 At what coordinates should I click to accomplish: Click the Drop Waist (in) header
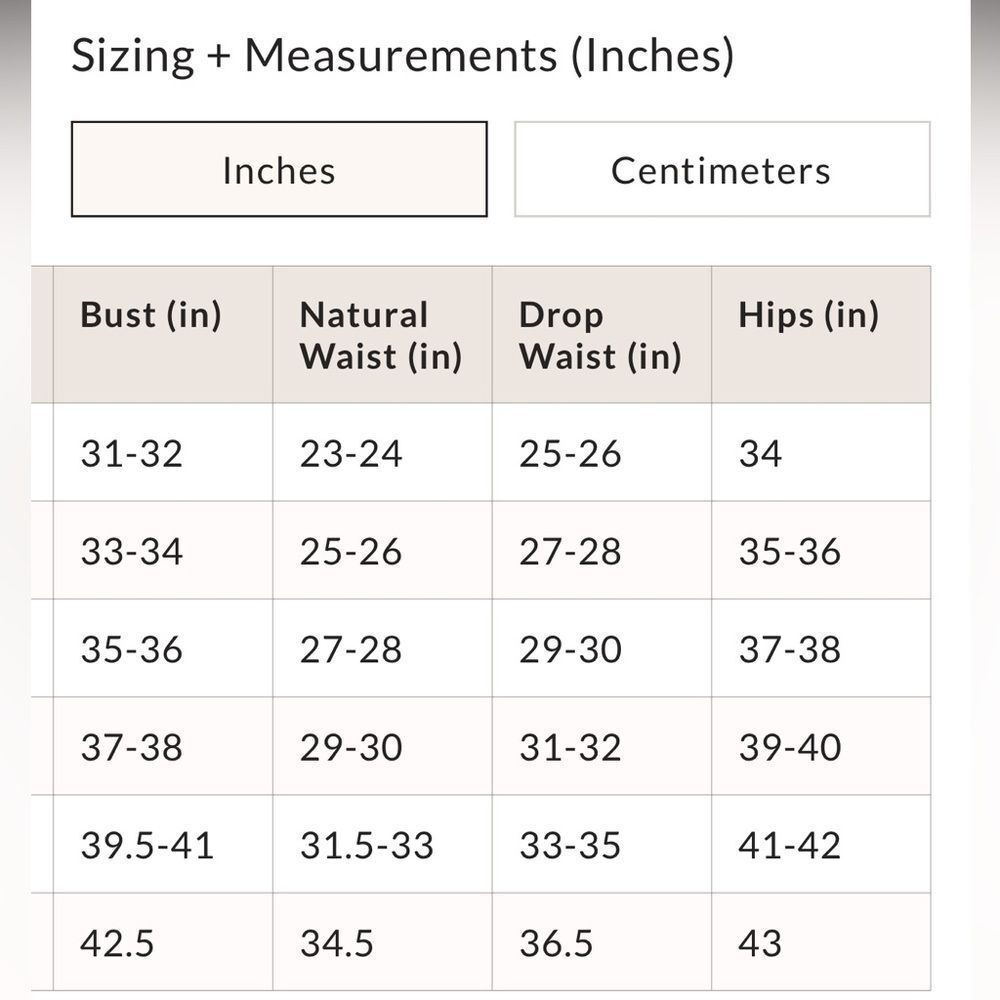pos(601,335)
